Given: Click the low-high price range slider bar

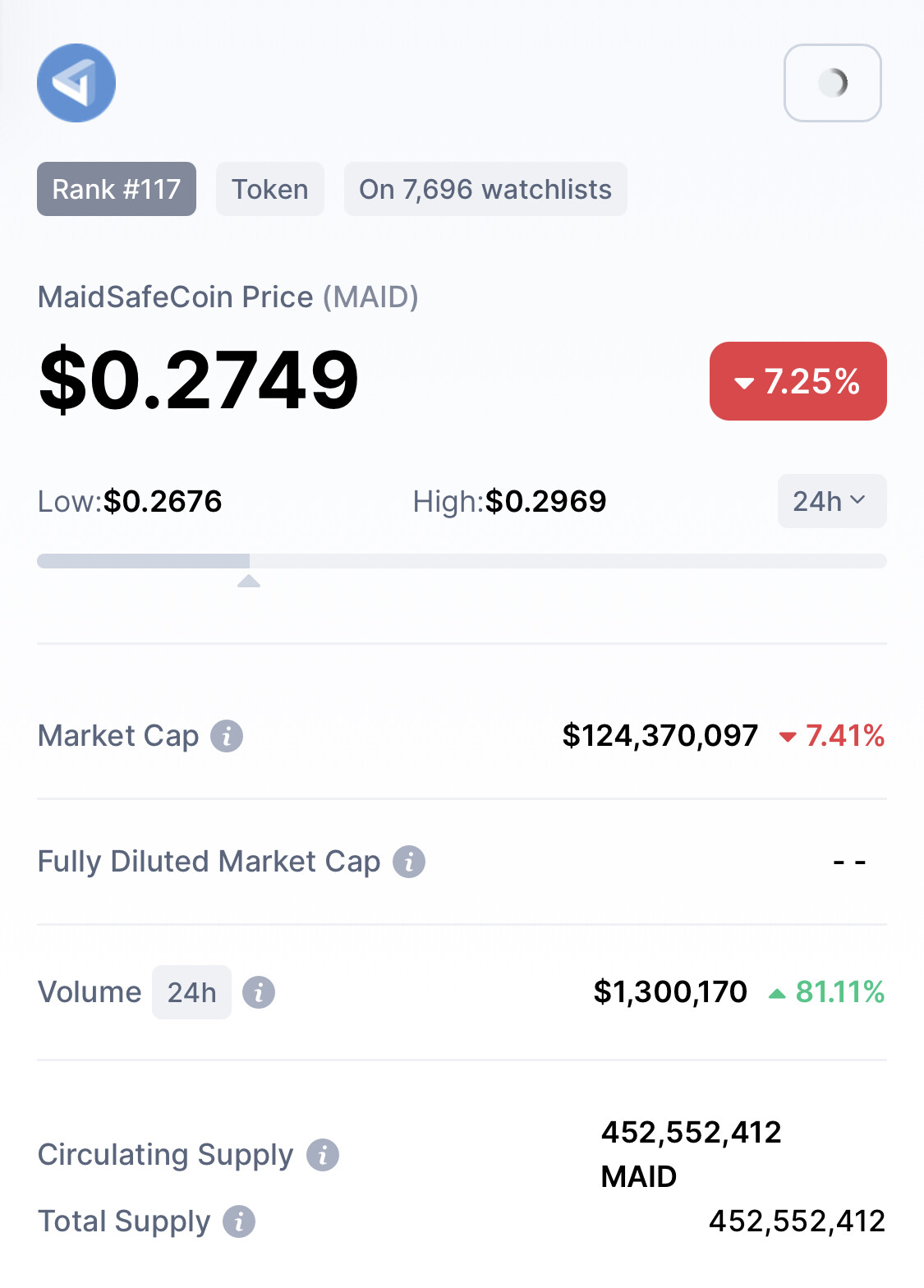Looking at the screenshot, I should coord(462,561).
